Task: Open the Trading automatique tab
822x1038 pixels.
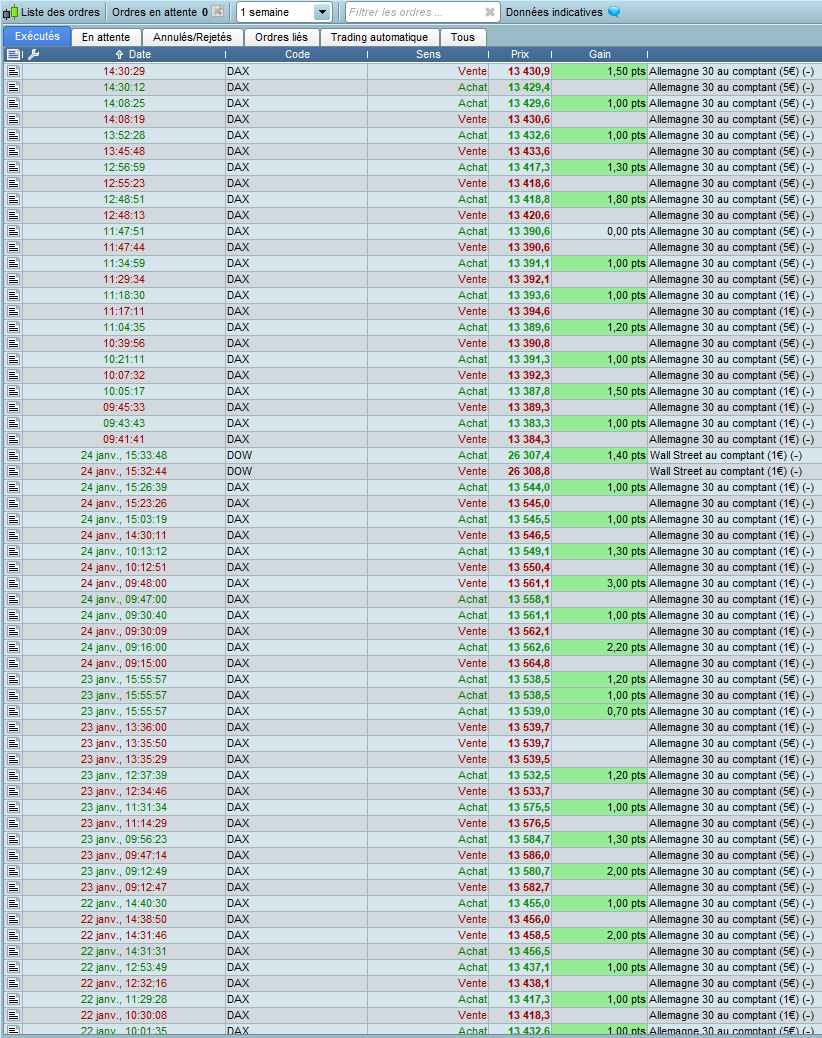Action: 379,37
